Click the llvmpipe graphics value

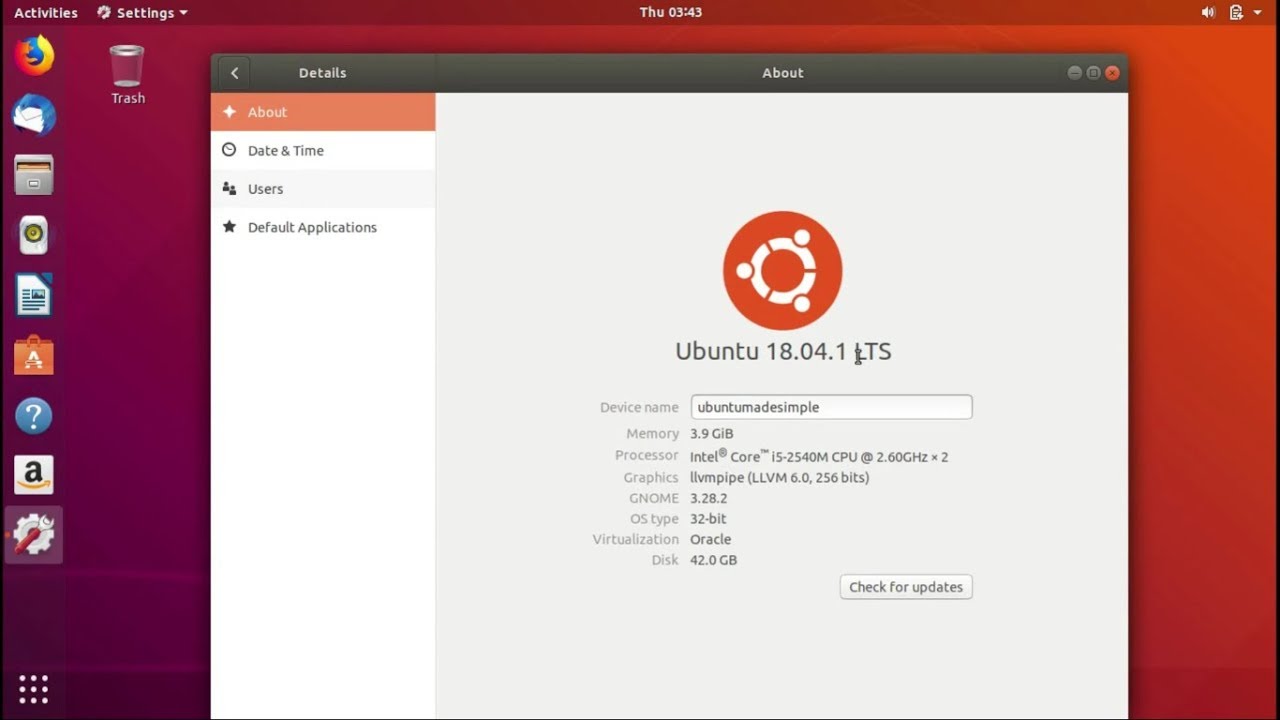pos(780,478)
